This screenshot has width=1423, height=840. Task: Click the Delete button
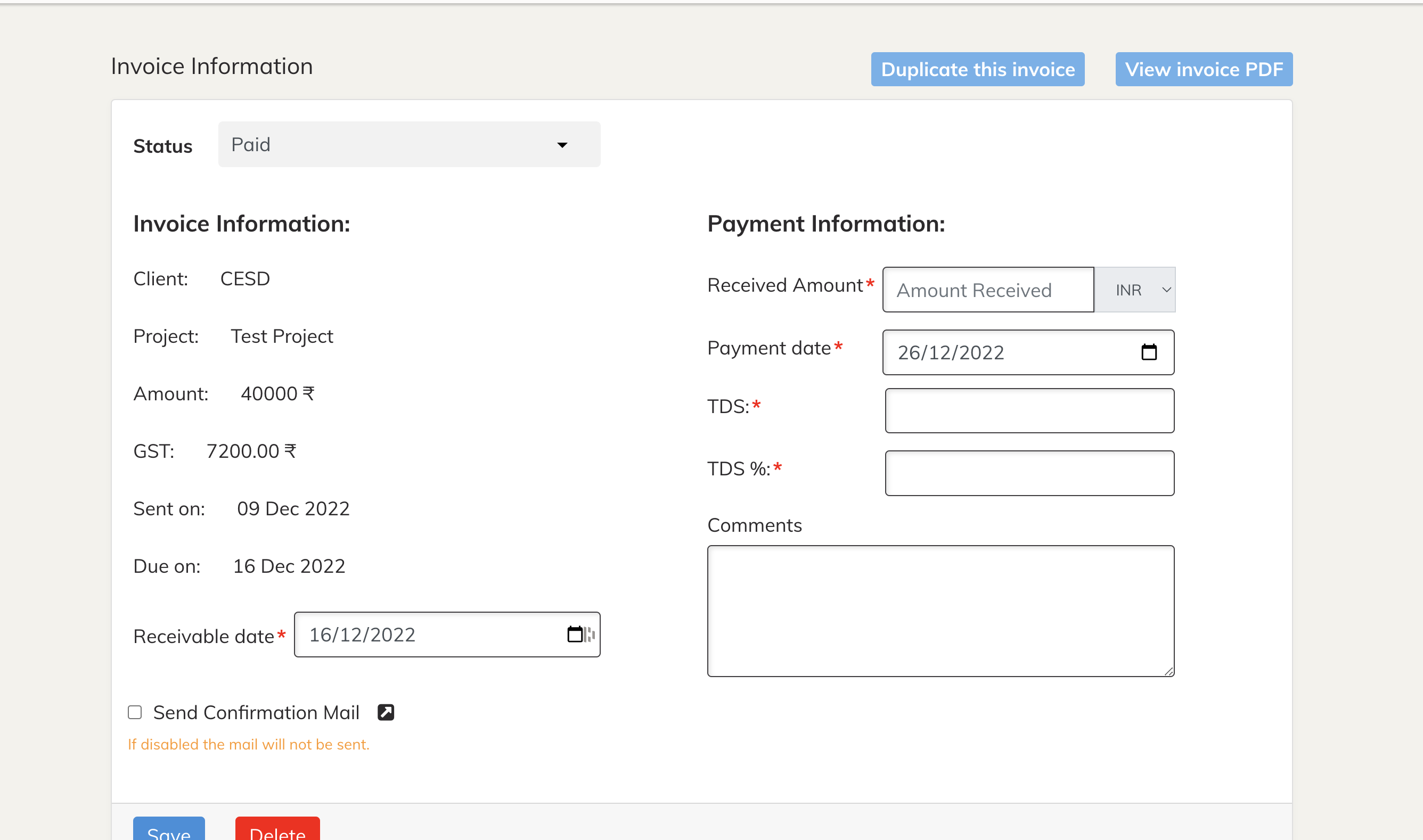[277, 832]
